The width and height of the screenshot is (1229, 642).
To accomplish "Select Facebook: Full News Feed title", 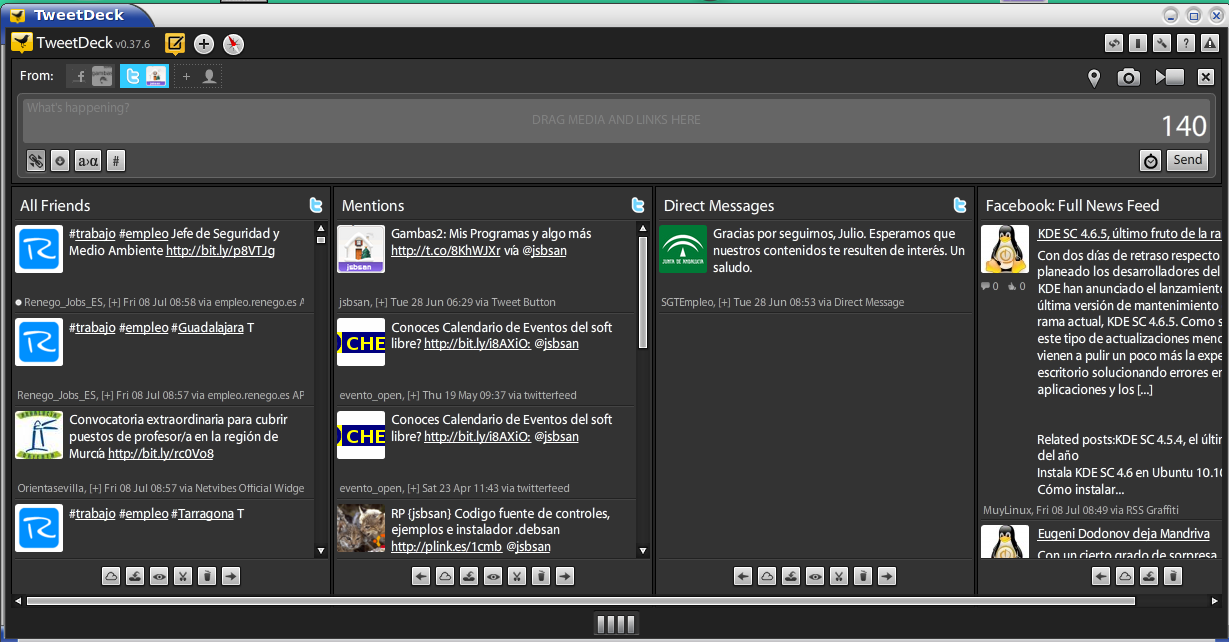I will tap(1073, 205).
